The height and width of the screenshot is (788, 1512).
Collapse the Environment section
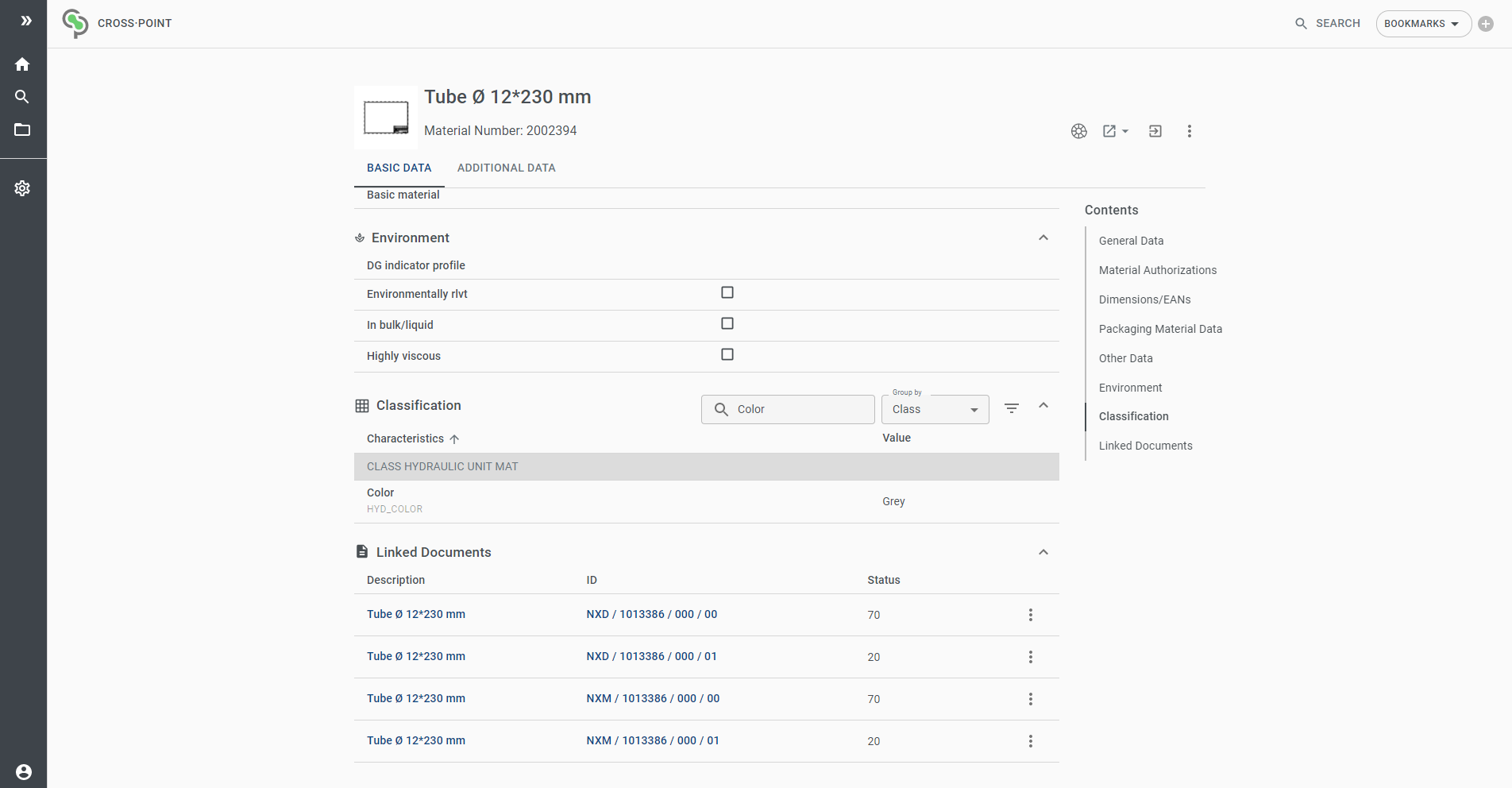1043,238
